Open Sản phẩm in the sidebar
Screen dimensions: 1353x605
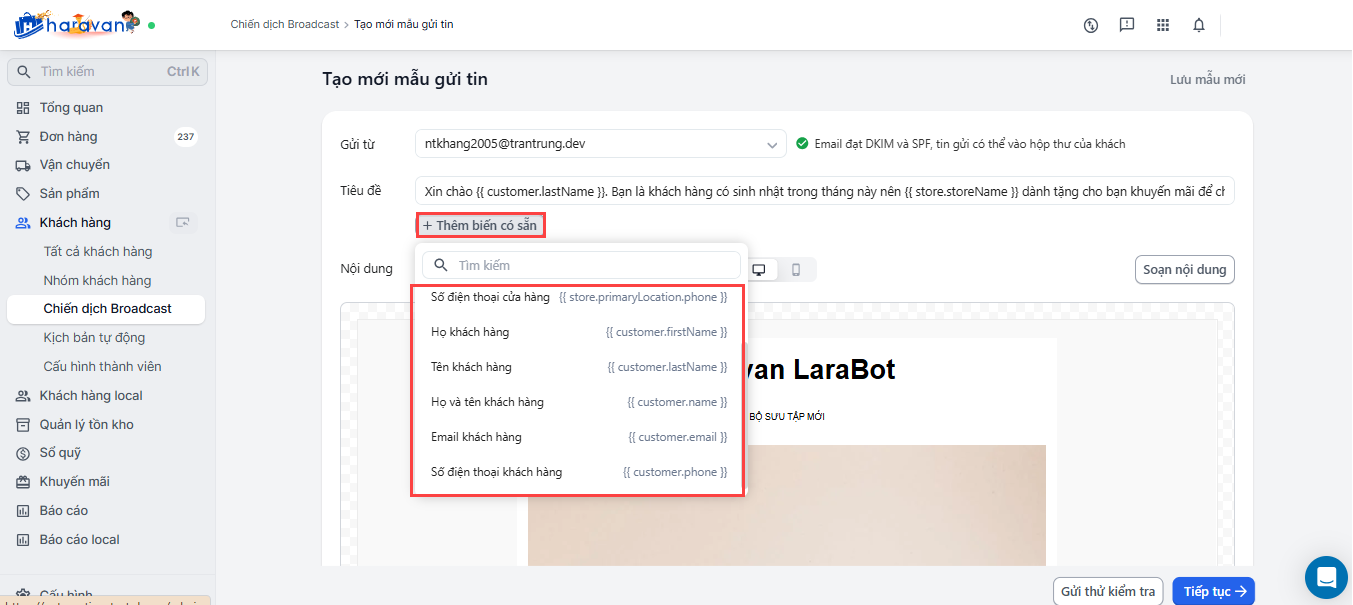coord(70,194)
